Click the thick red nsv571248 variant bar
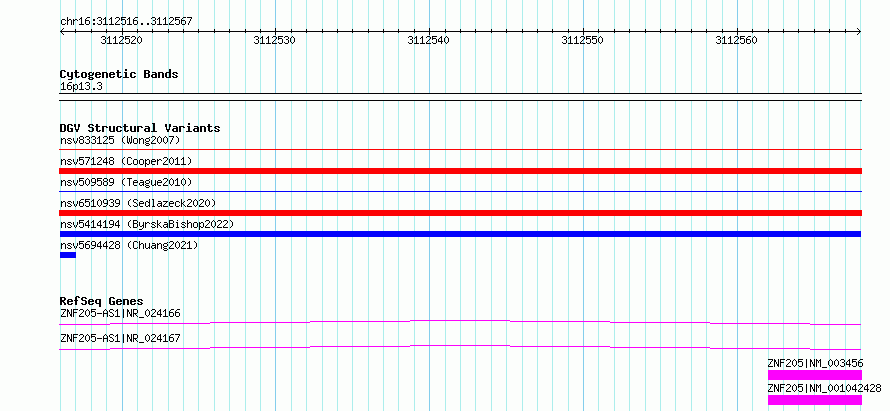 tap(461, 171)
